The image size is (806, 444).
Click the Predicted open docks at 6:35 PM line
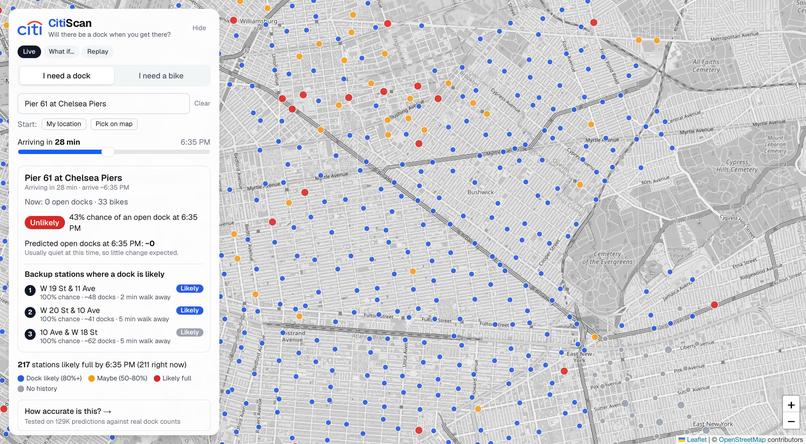coord(89,244)
